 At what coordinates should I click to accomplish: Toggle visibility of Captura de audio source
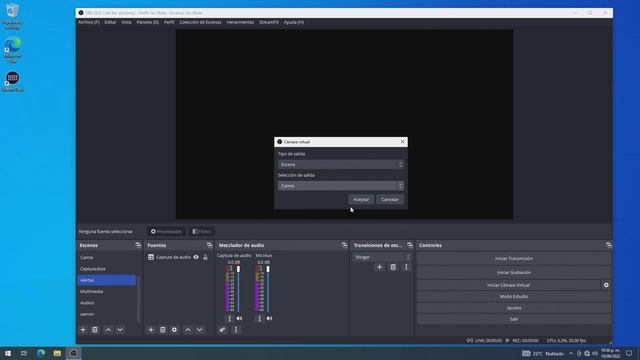click(196, 257)
